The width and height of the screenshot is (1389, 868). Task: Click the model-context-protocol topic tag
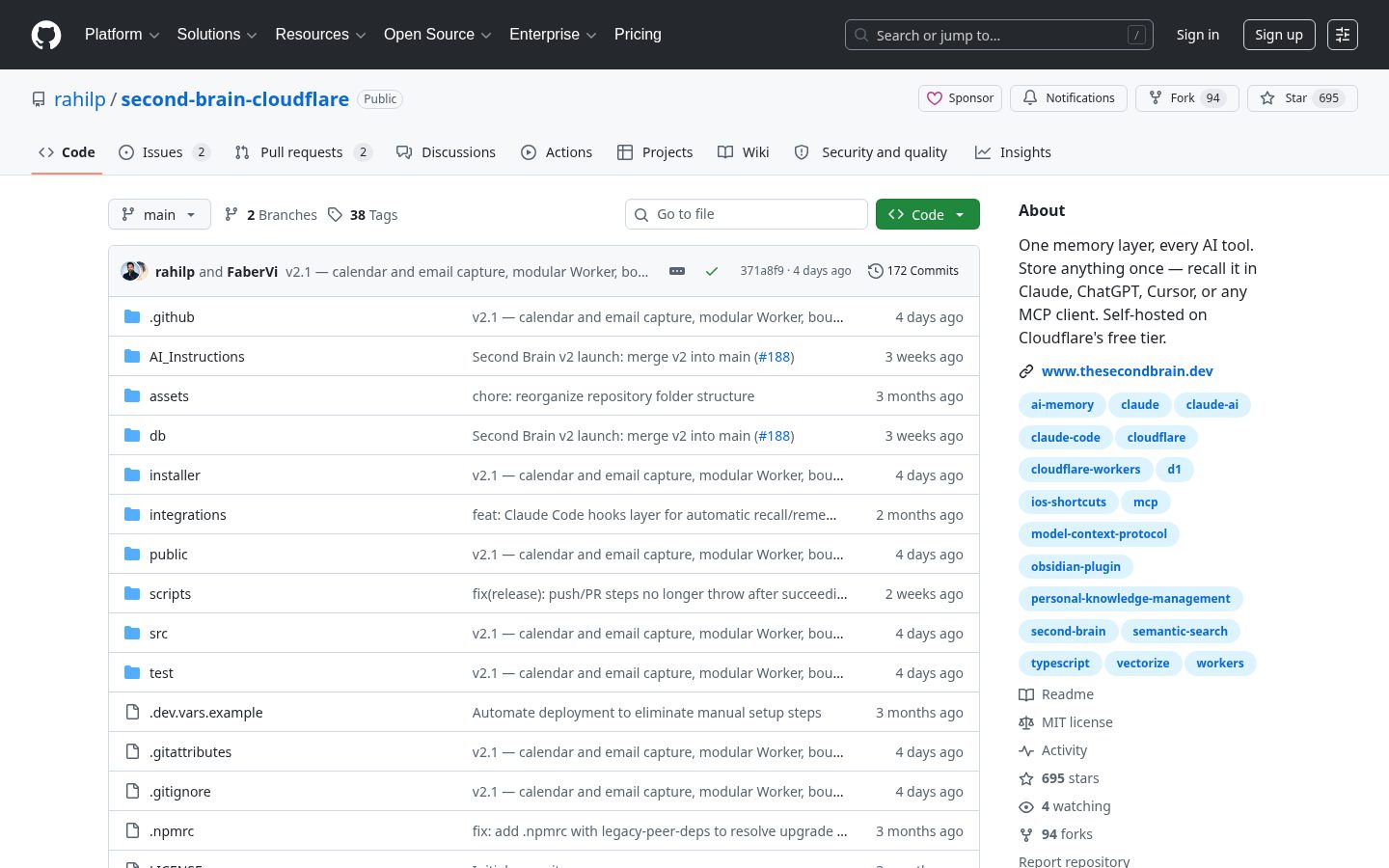[x=1099, y=534]
